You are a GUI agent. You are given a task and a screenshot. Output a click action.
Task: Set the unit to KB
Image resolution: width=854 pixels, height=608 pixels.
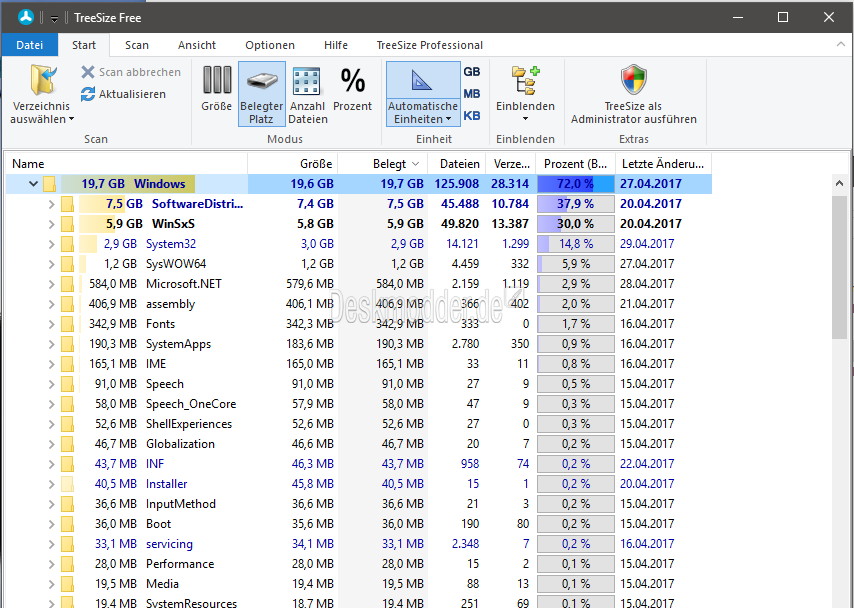coord(472,115)
